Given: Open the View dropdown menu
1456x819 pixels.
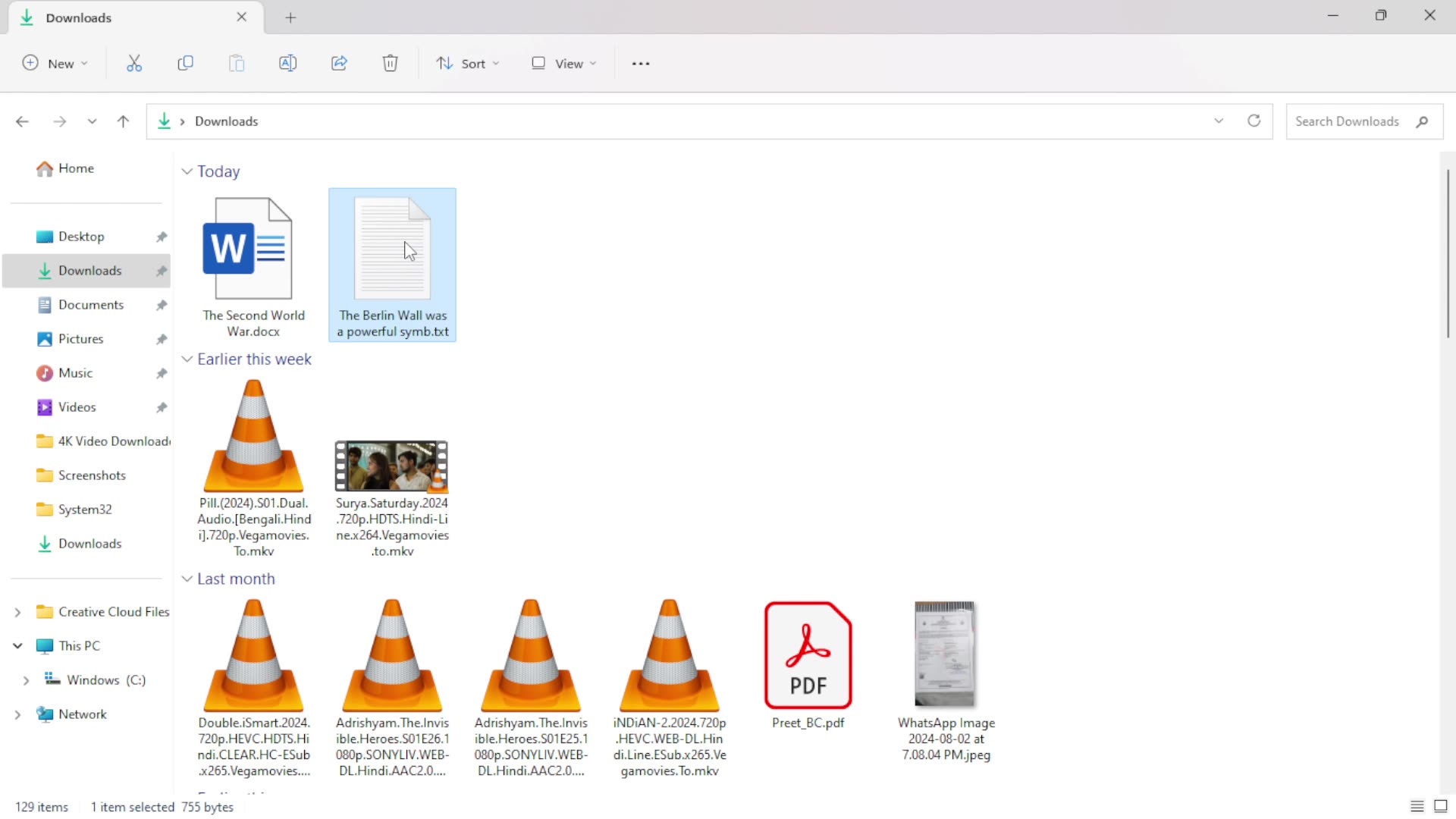Looking at the screenshot, I should [x=564, y=64].
